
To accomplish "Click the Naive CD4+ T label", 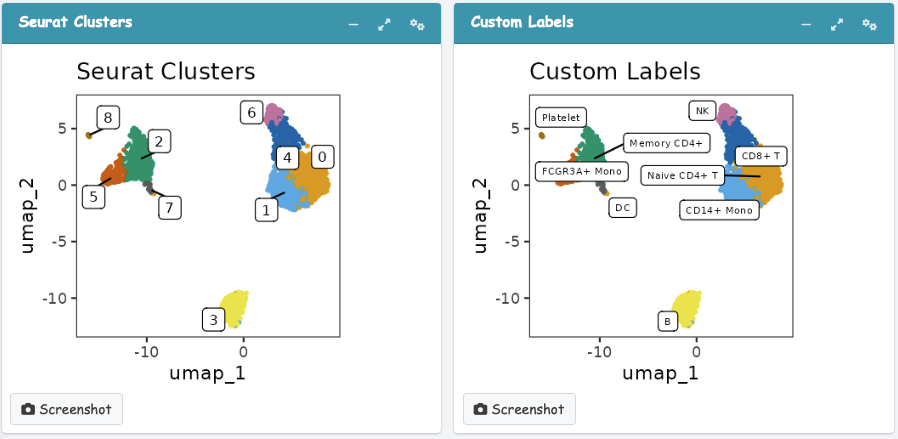I will coord(682,175).
